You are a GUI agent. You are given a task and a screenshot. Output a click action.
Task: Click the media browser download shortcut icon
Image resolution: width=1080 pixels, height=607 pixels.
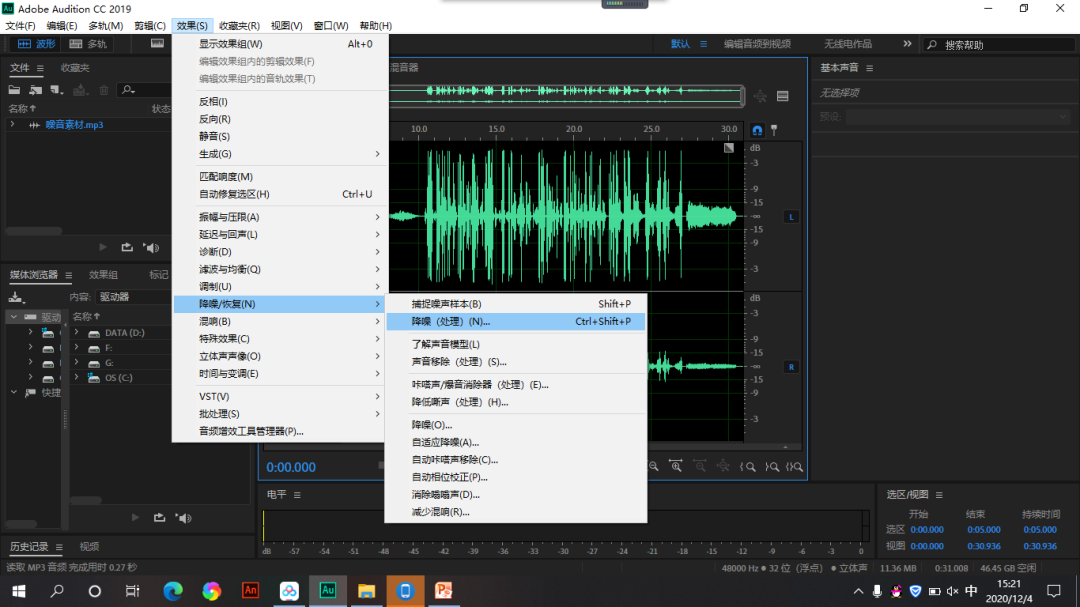click(x=16, y=297)
